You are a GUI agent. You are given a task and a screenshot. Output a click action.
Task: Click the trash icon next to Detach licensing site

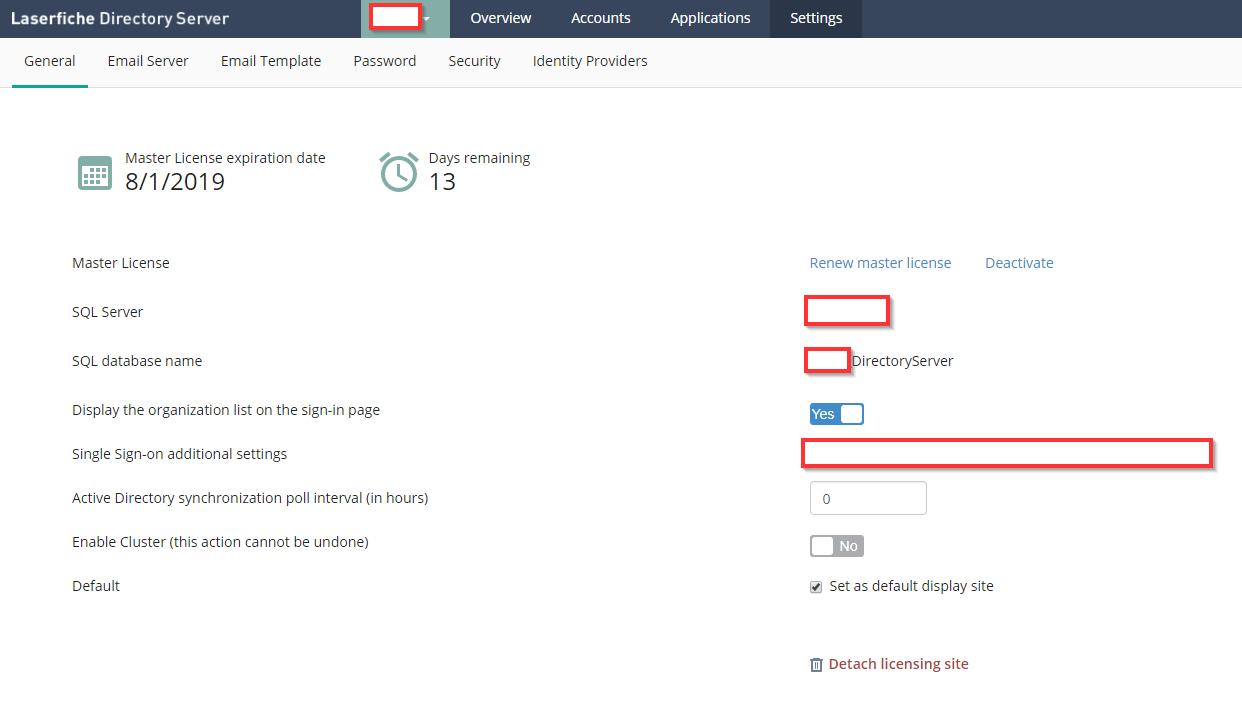816,665
